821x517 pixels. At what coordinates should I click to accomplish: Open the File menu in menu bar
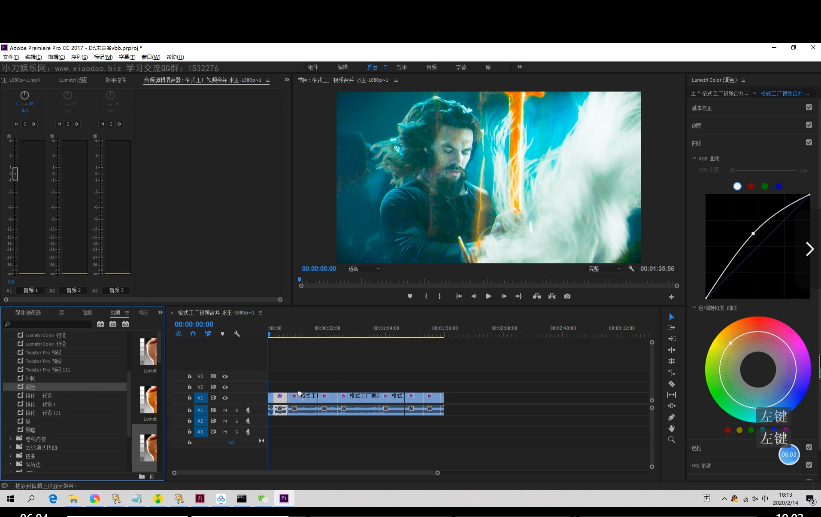coord(8,57)
